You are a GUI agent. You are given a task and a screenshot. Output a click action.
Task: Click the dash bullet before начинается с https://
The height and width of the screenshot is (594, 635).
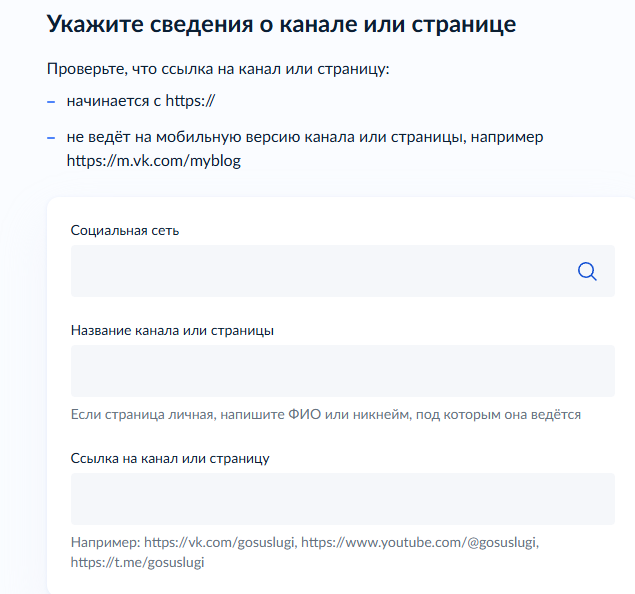51,101
